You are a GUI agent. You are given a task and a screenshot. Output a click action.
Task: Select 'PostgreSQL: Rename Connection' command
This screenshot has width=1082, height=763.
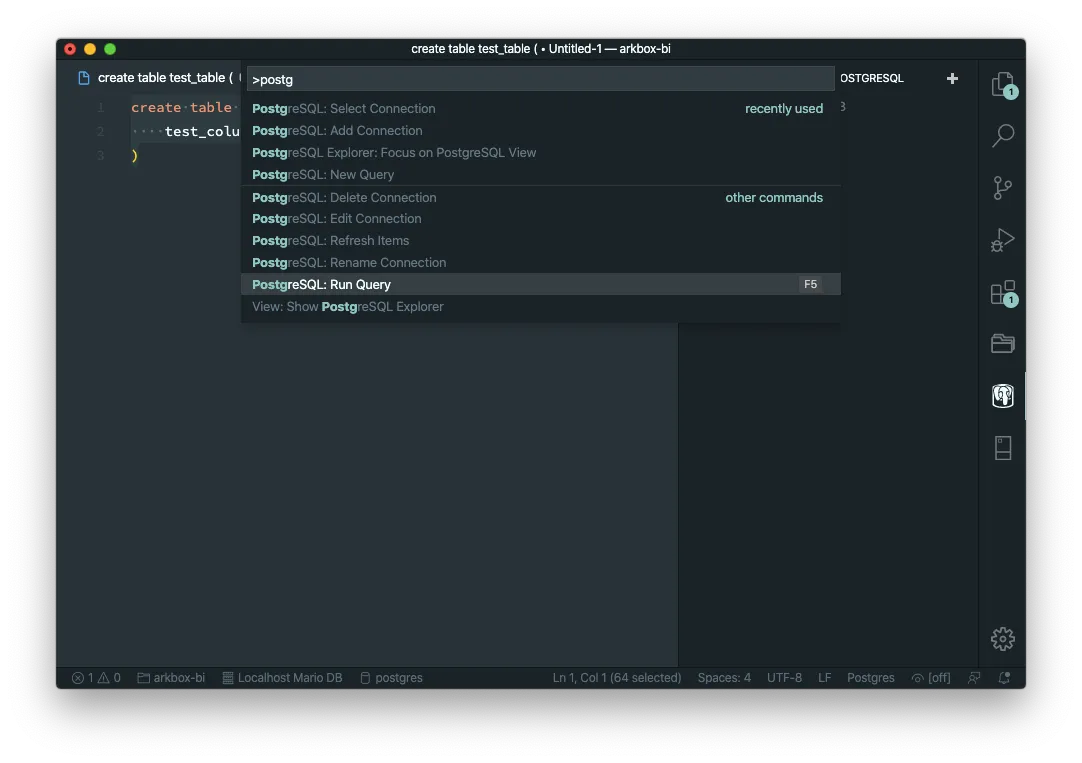click(x=540, y=263)
